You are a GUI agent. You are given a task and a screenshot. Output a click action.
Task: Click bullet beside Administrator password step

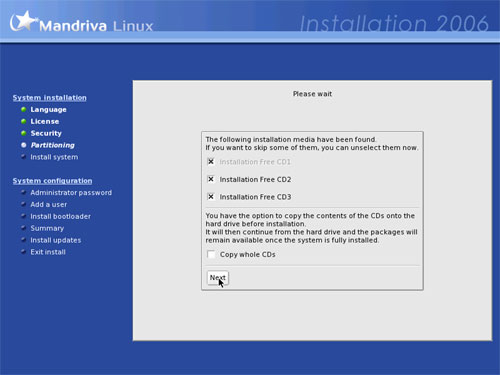[x=23, y=192]
